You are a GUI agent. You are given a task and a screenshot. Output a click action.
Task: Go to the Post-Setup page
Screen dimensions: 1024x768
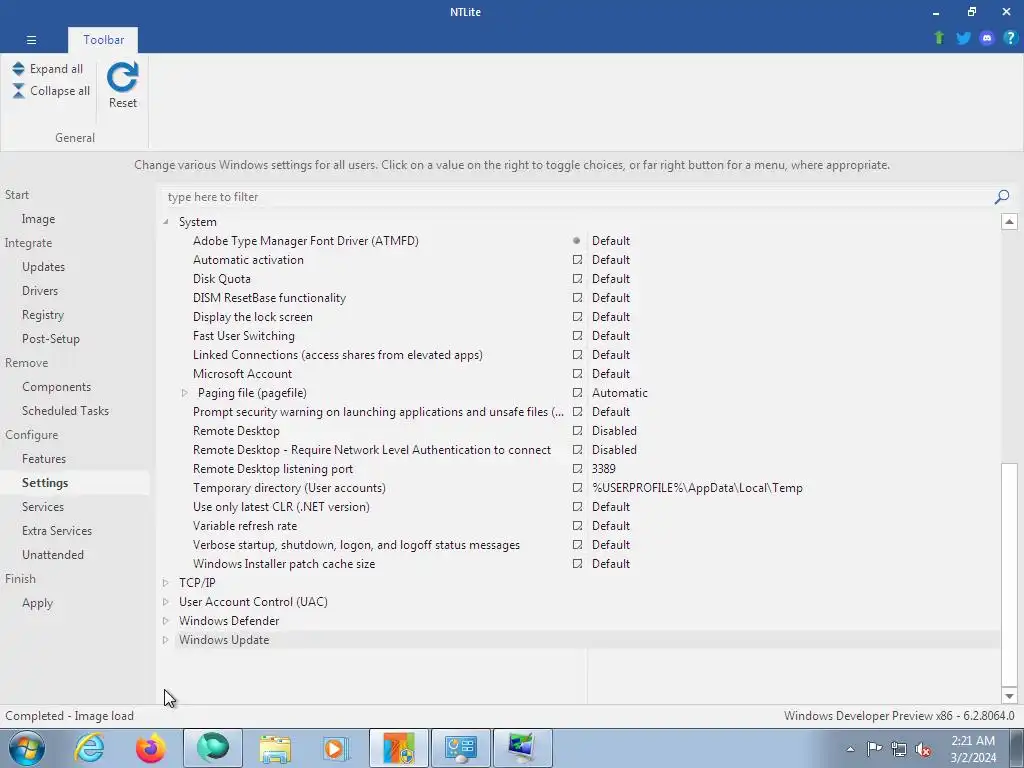(50, 339)
